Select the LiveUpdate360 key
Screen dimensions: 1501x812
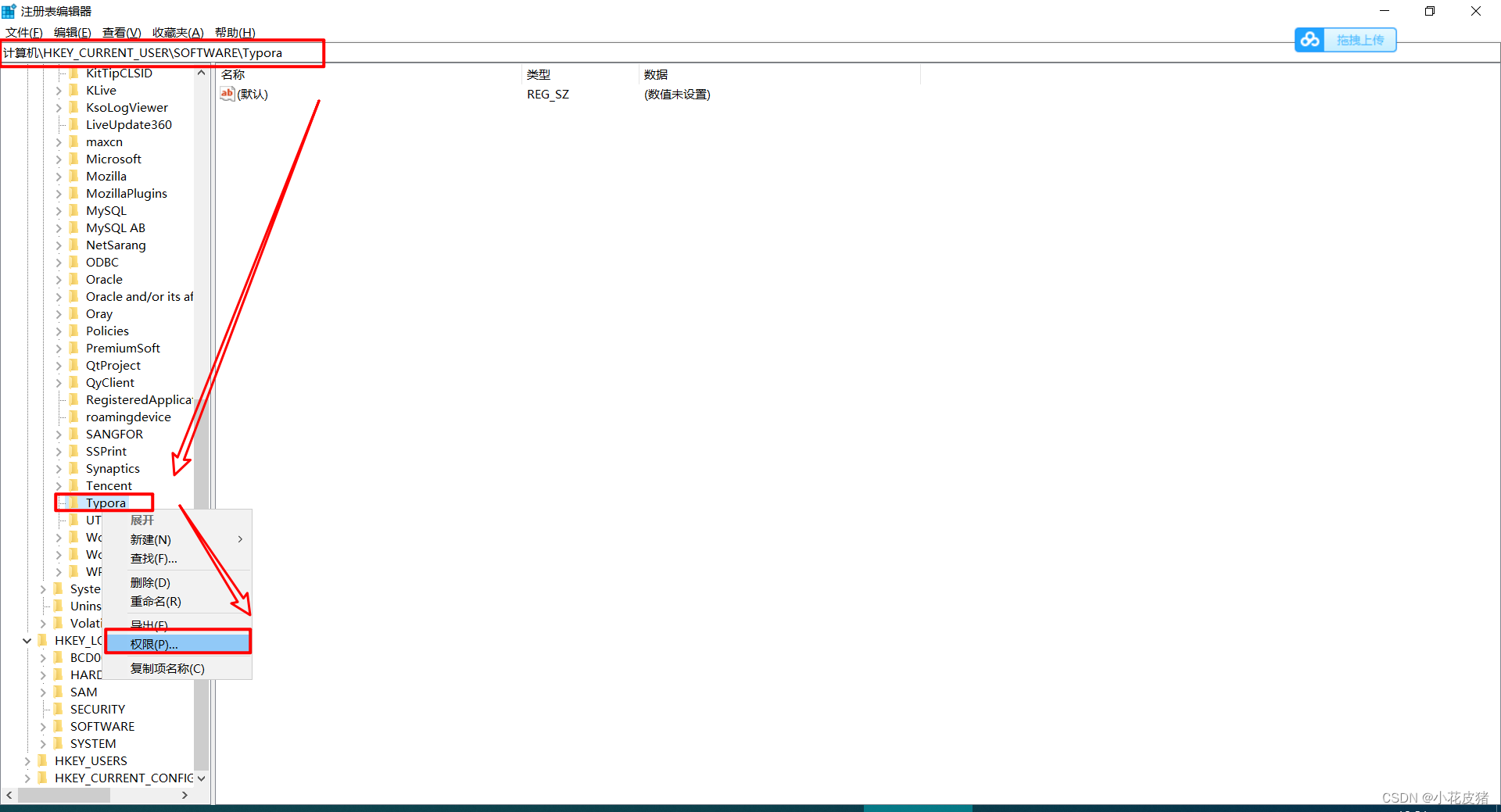(x=129, y=124)
